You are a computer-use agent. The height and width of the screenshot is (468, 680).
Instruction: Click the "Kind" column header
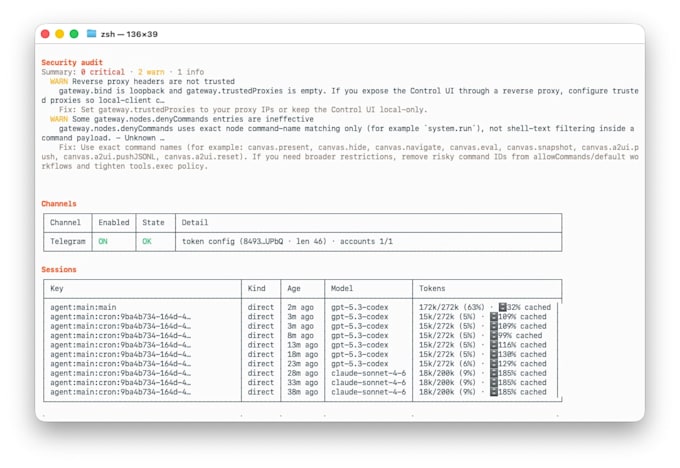pyautogui.click(x=256, y=288)
